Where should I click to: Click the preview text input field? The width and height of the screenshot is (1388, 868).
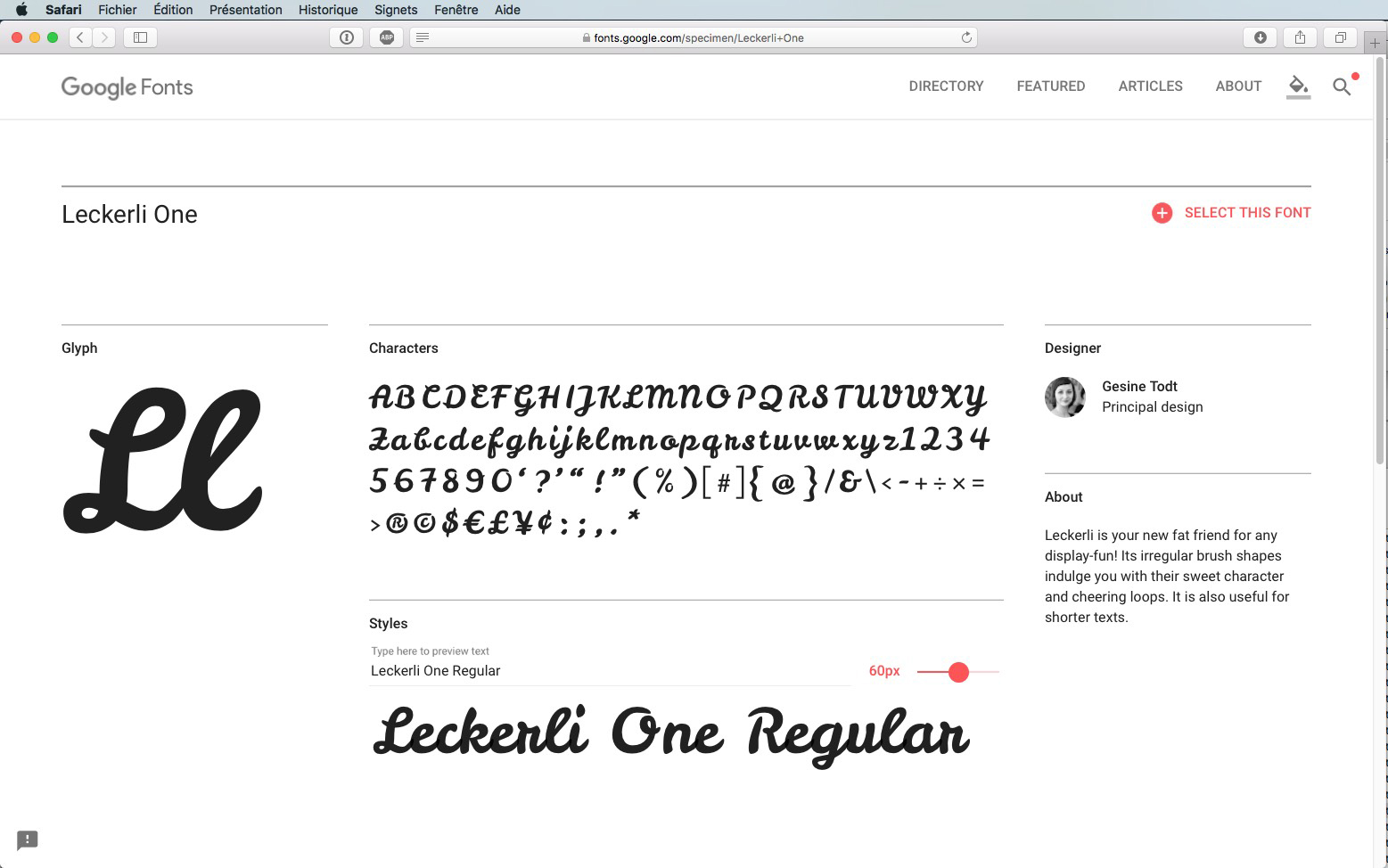(610, 671)
